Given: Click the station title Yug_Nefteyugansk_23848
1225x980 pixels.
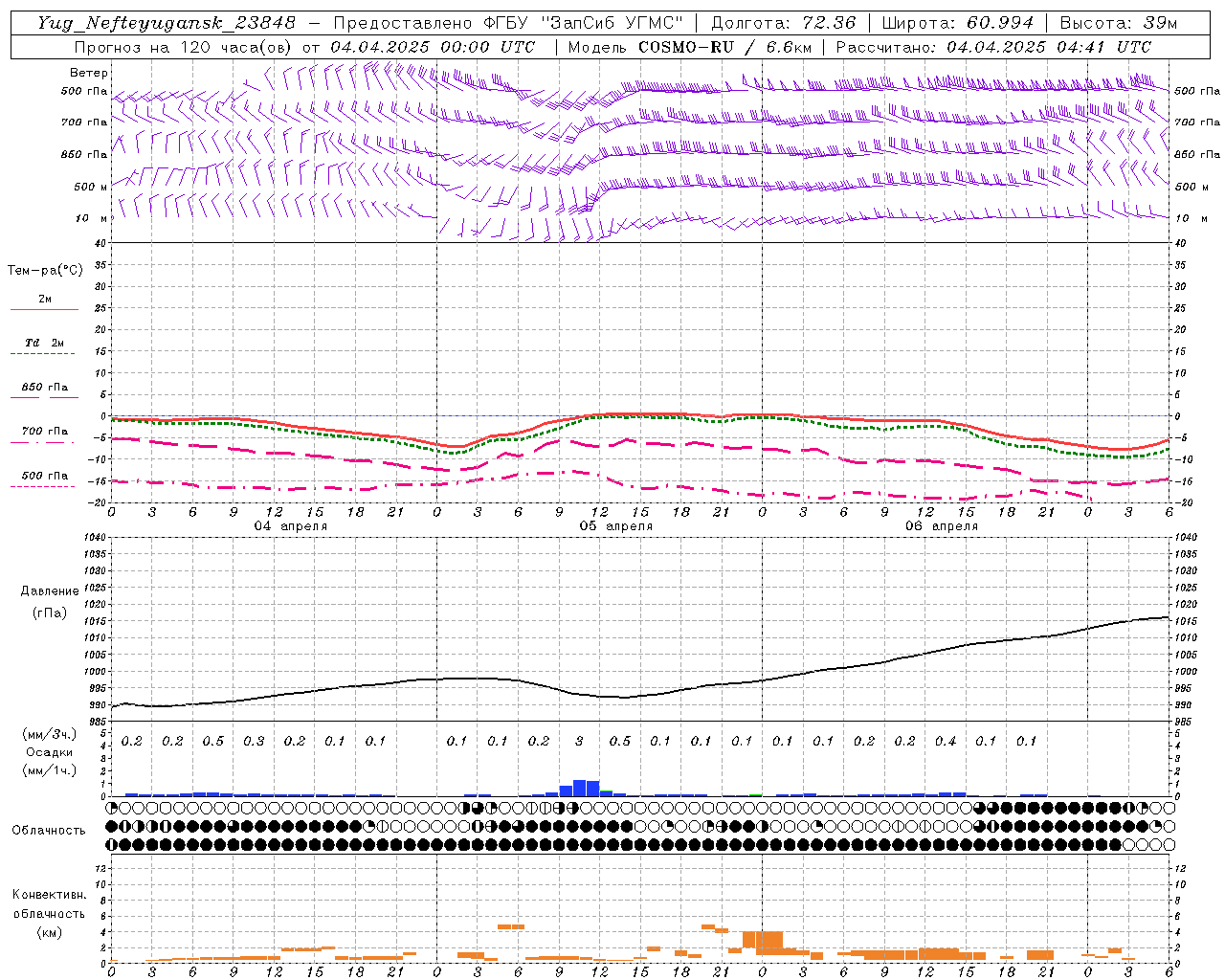Looking at the screenshot, I should 167,23.
